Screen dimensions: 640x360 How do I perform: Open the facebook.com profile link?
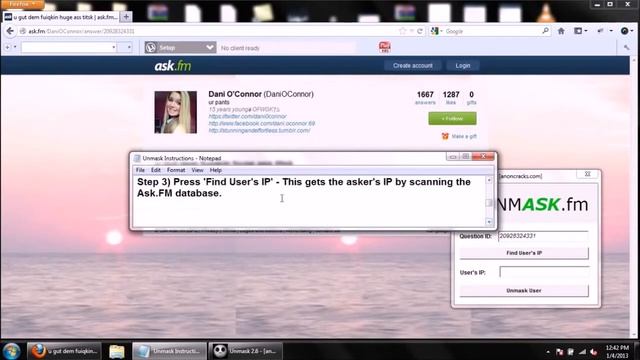pos(262,123)
